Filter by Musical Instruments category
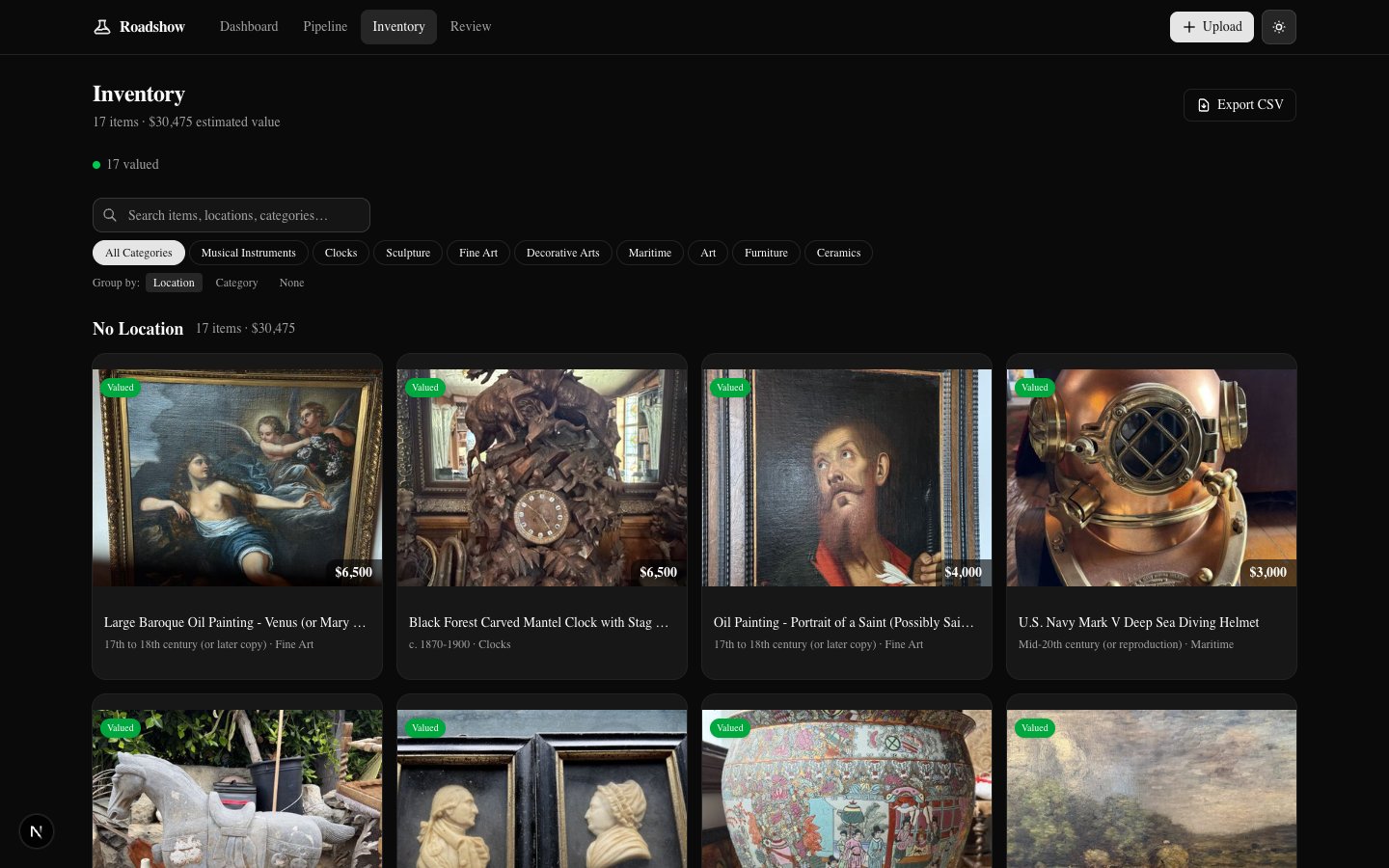Screen dimensions: 1389x868 [x=249, y=253]
